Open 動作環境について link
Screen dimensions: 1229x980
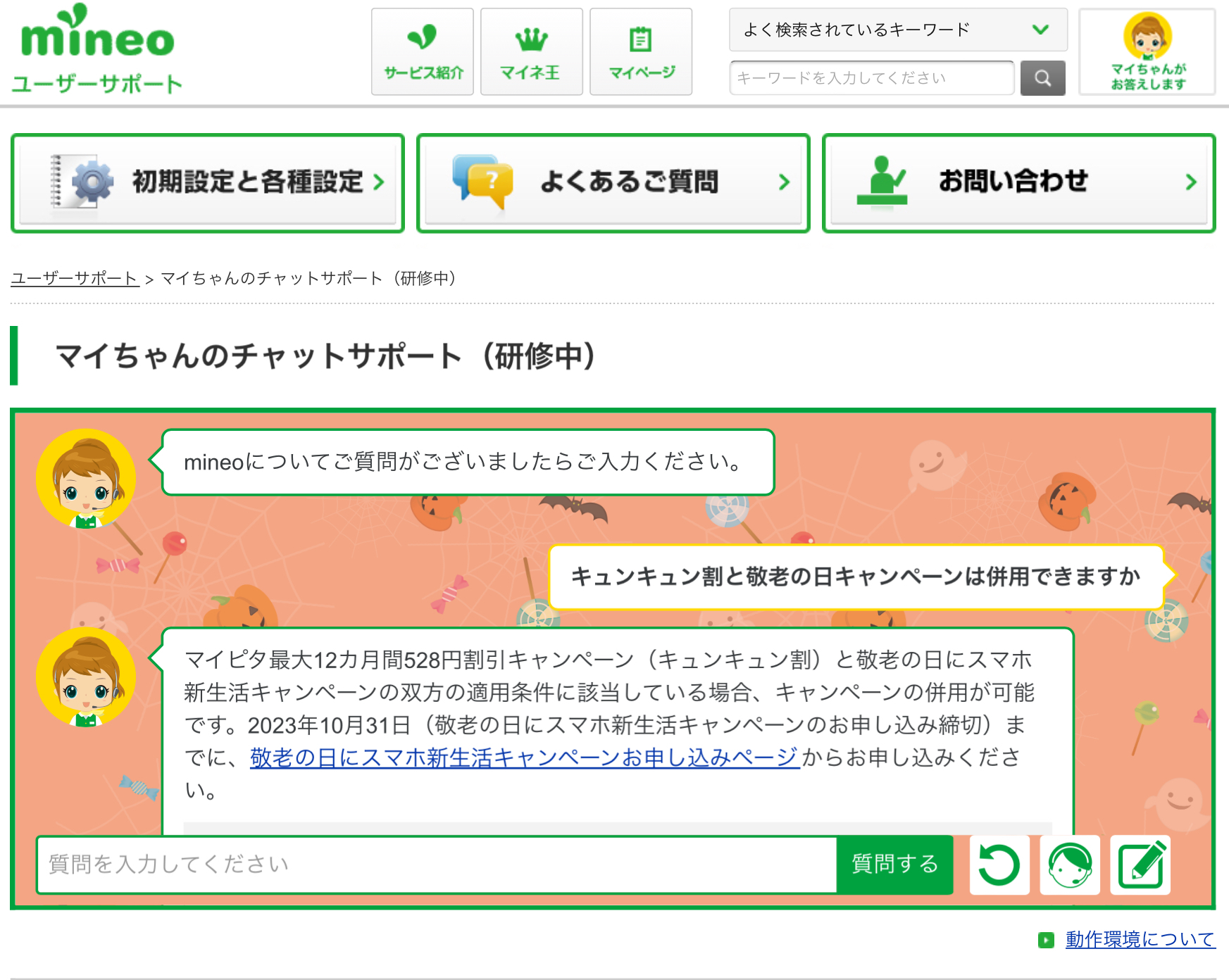[x=1140, y=939]
